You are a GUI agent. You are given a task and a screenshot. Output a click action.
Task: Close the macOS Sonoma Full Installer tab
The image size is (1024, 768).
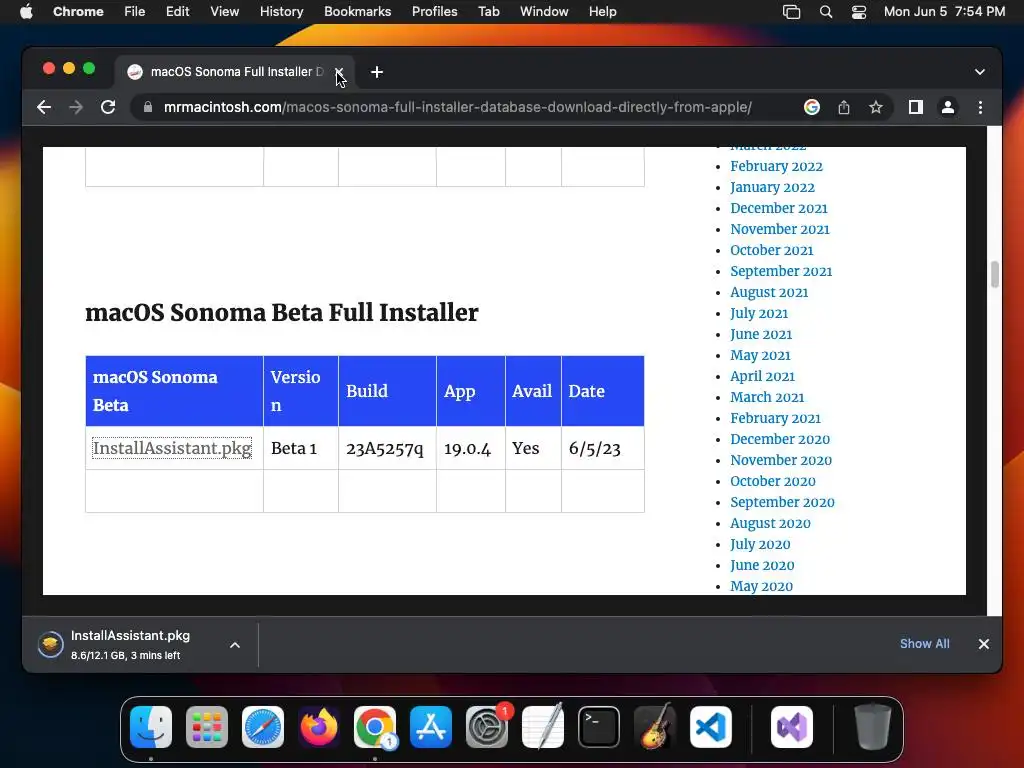(339, 72)
